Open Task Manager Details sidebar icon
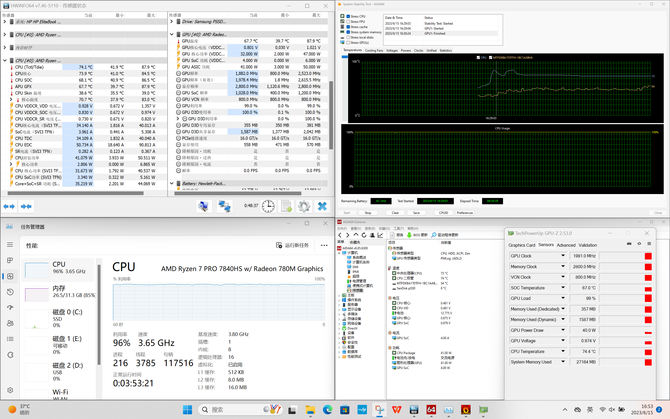This screenshot has width=670, height=419. pyautogui.click(x=10, y=339)
